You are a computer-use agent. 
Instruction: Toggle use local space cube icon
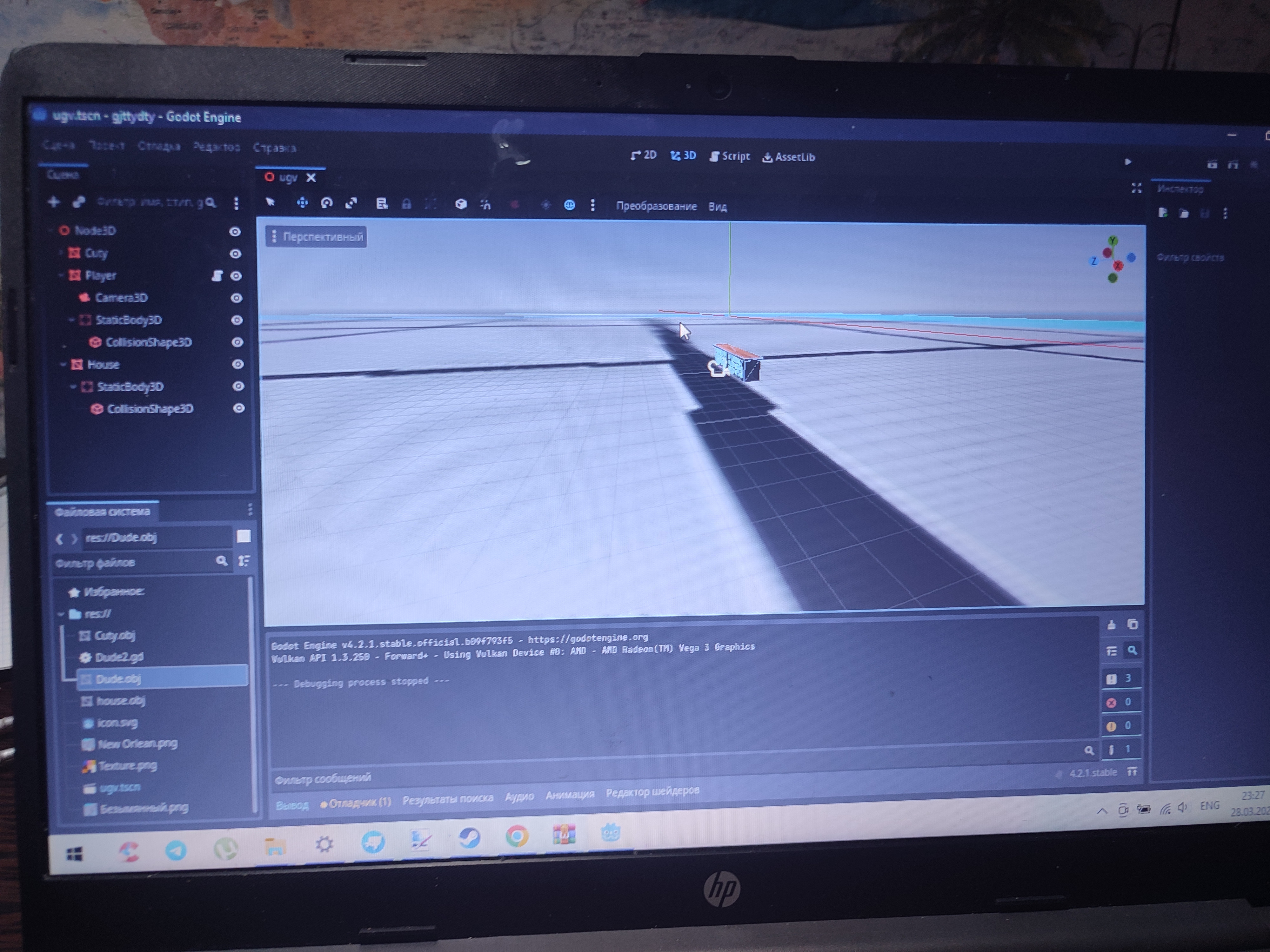tap(460, 204)
